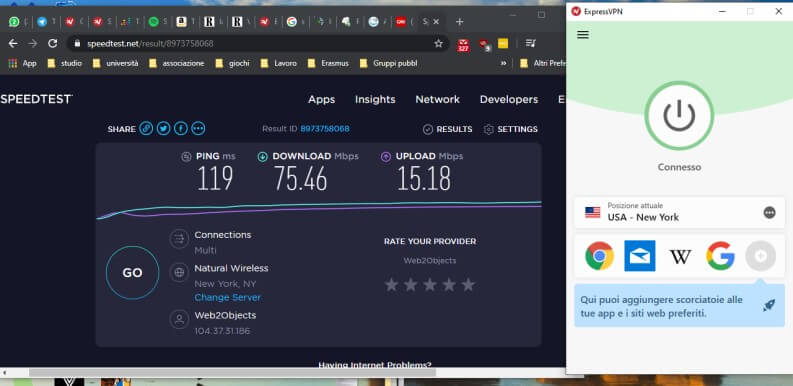Toggle the ExpressVPN power button off
The width and height of the screenshot is (793, 386).
679,115
